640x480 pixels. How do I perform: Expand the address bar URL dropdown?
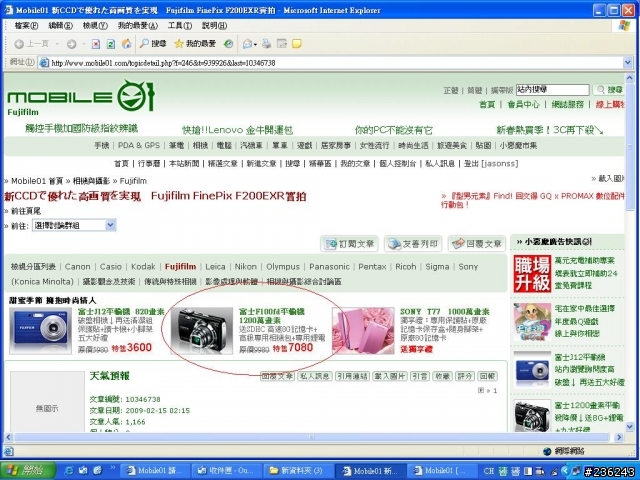pyautogui.click(x=627, y=62)
